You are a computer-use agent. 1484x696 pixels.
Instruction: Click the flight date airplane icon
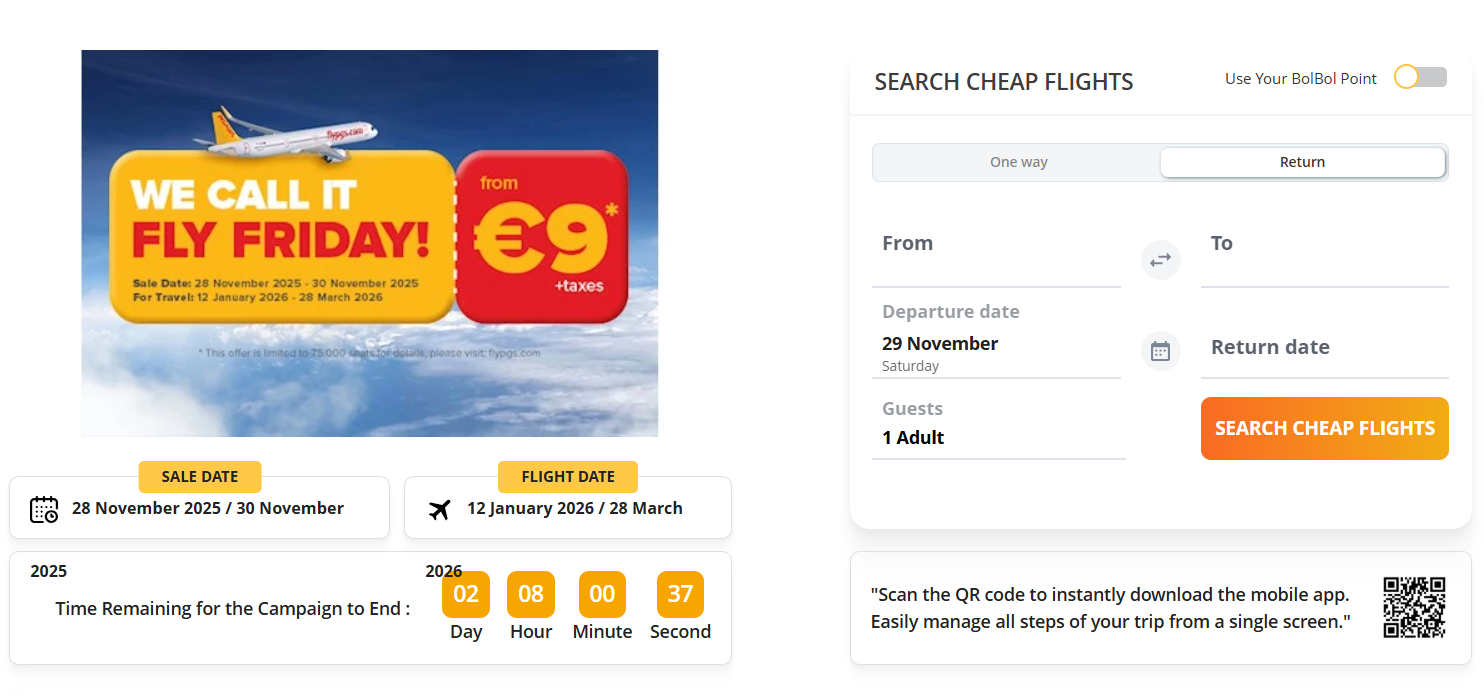[x=439, y=509]
